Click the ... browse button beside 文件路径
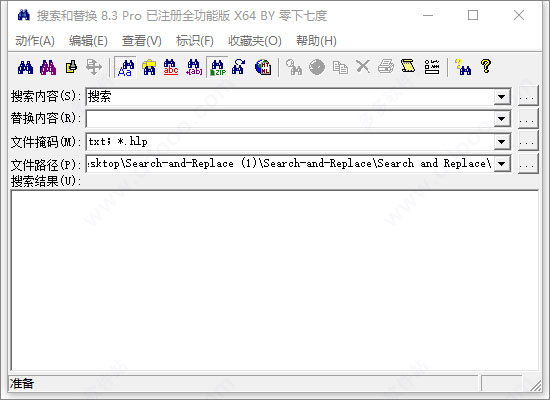 tap(528, 163)
